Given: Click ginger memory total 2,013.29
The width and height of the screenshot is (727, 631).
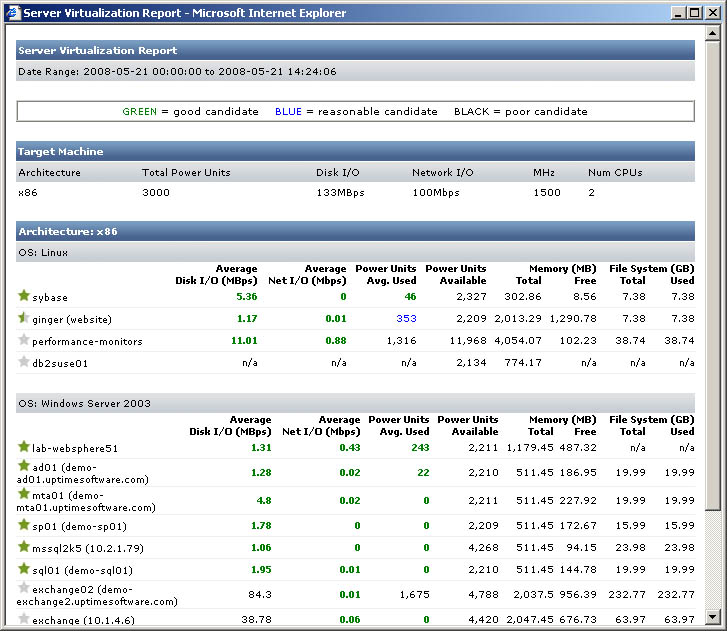Looking at the screenshot, I should coord(518,319).
